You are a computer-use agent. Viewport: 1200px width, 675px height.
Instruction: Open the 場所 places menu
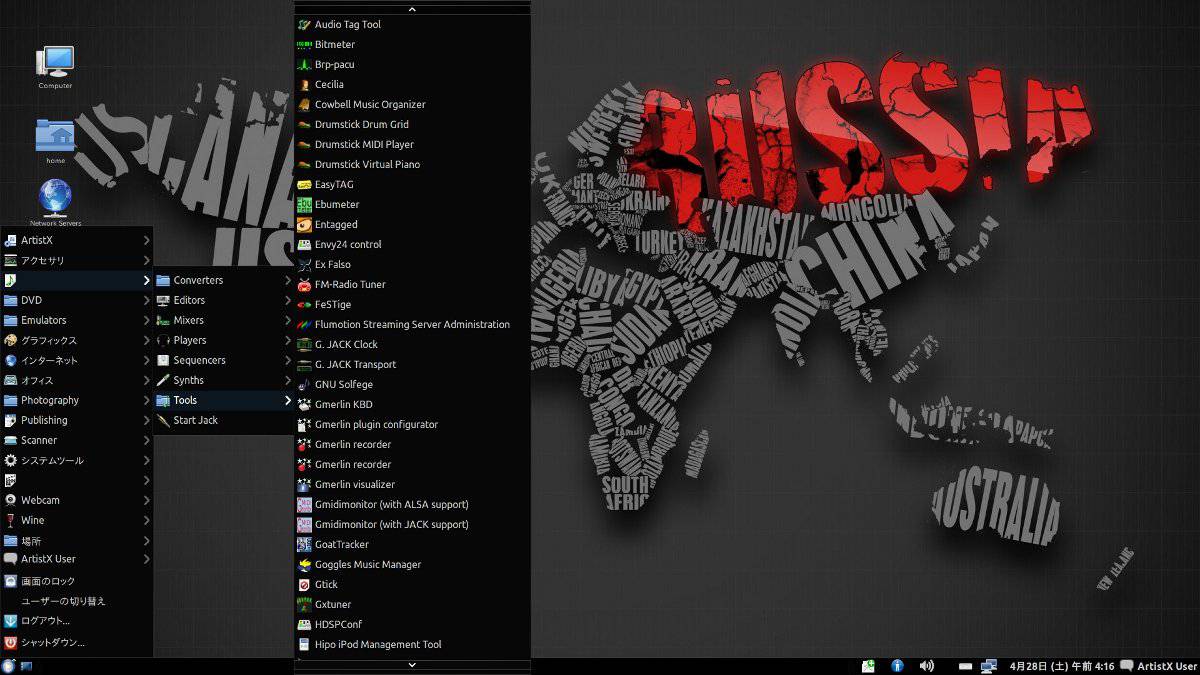coord(77,540)
